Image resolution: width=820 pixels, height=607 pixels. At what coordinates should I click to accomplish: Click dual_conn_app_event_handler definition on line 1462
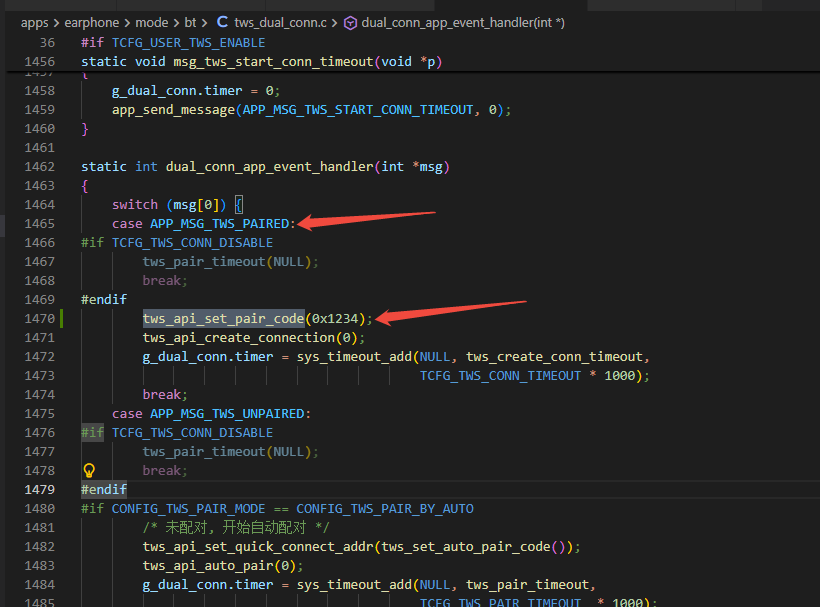[270, 167]
